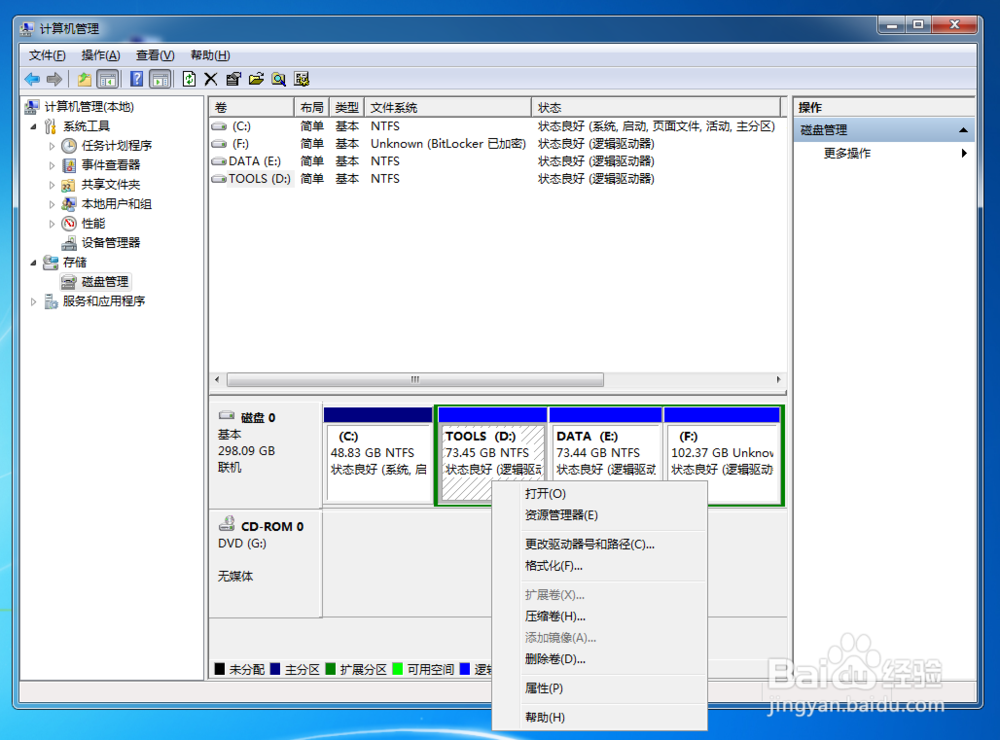This screenshot has height=740, width=1000.
Task: Expand the 服务和应用程序 tree node
Action: click(x=33, y=302)
